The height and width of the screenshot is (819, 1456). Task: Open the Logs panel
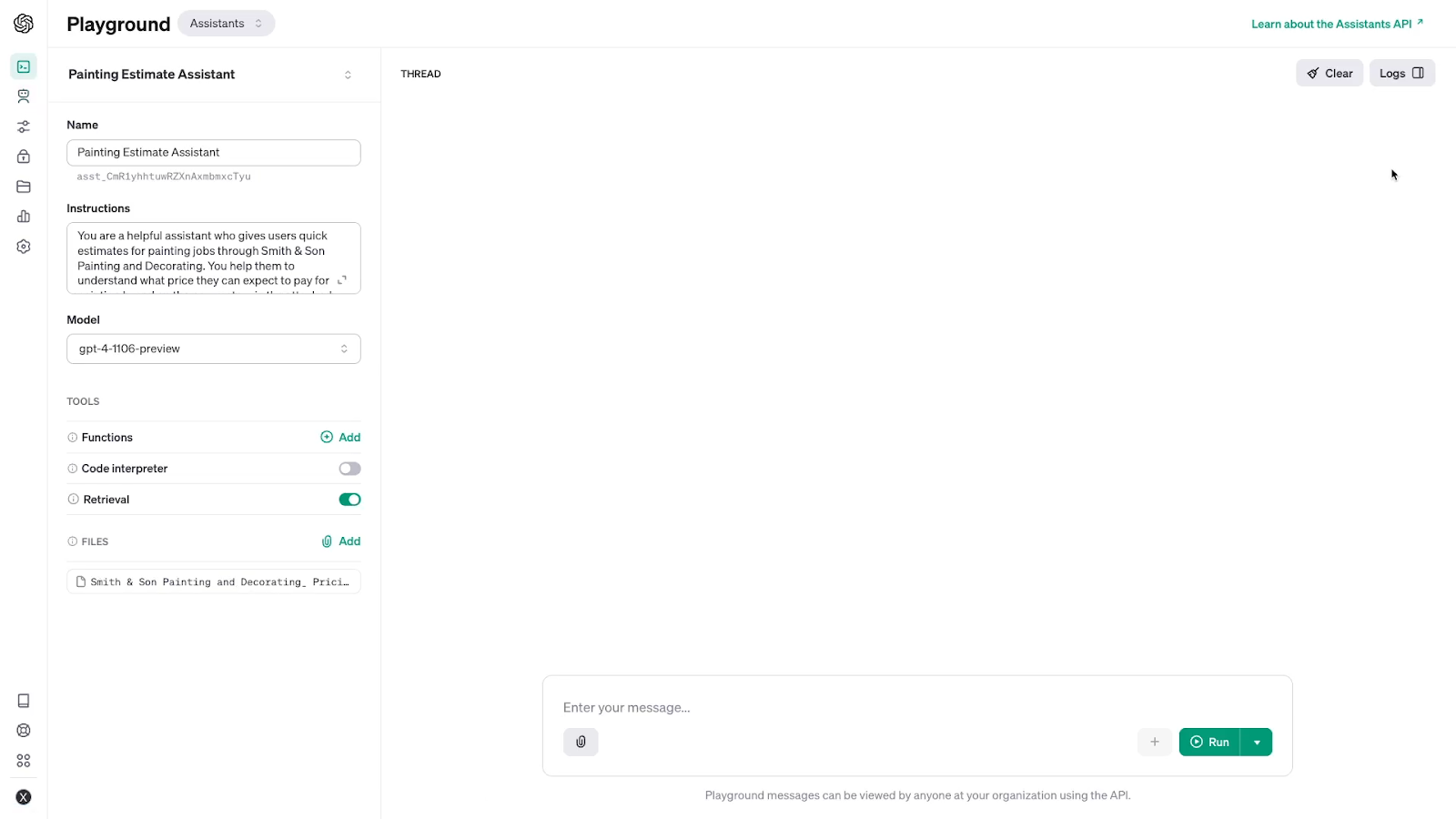pyautogui.click(x=1402, y=74)
